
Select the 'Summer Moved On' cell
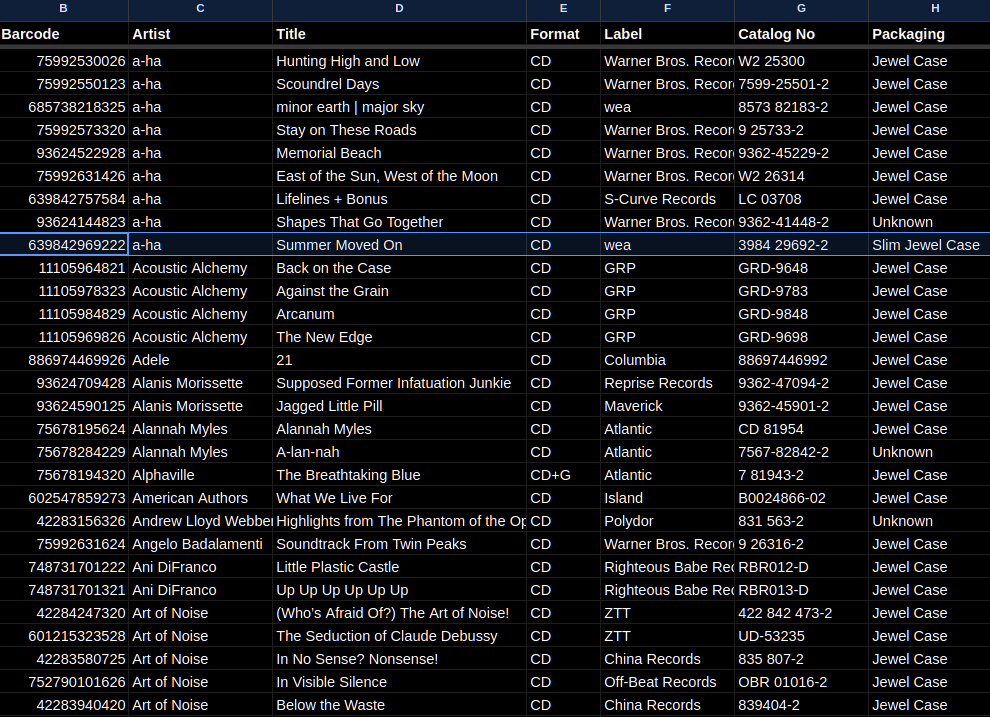point(399,245)
